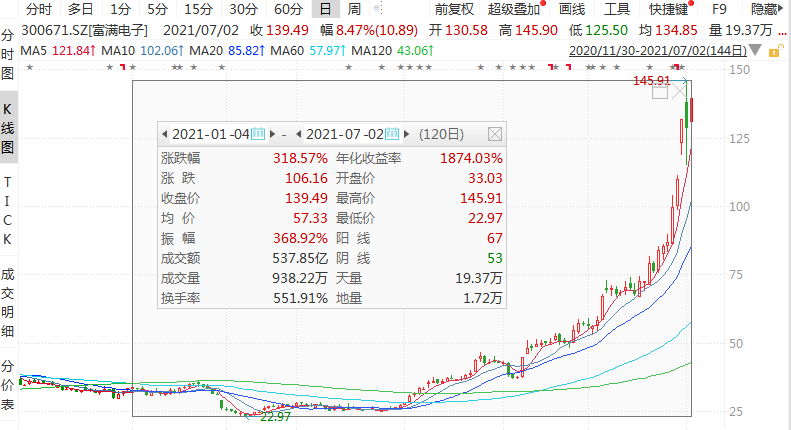Viewport: 791px width, 430px height.
Task: Maximize the selected chart region via square icon
Action: [x=660, y=92]
